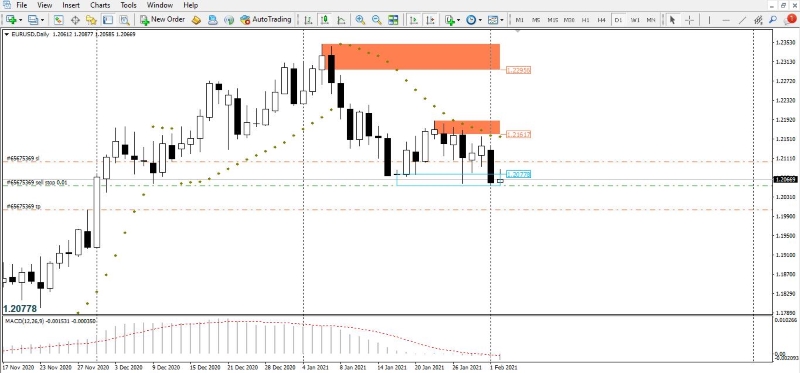Viewport: 800px width, 373px height.
Task: Toggle the AutoTrading button
Action: point(265,20)
